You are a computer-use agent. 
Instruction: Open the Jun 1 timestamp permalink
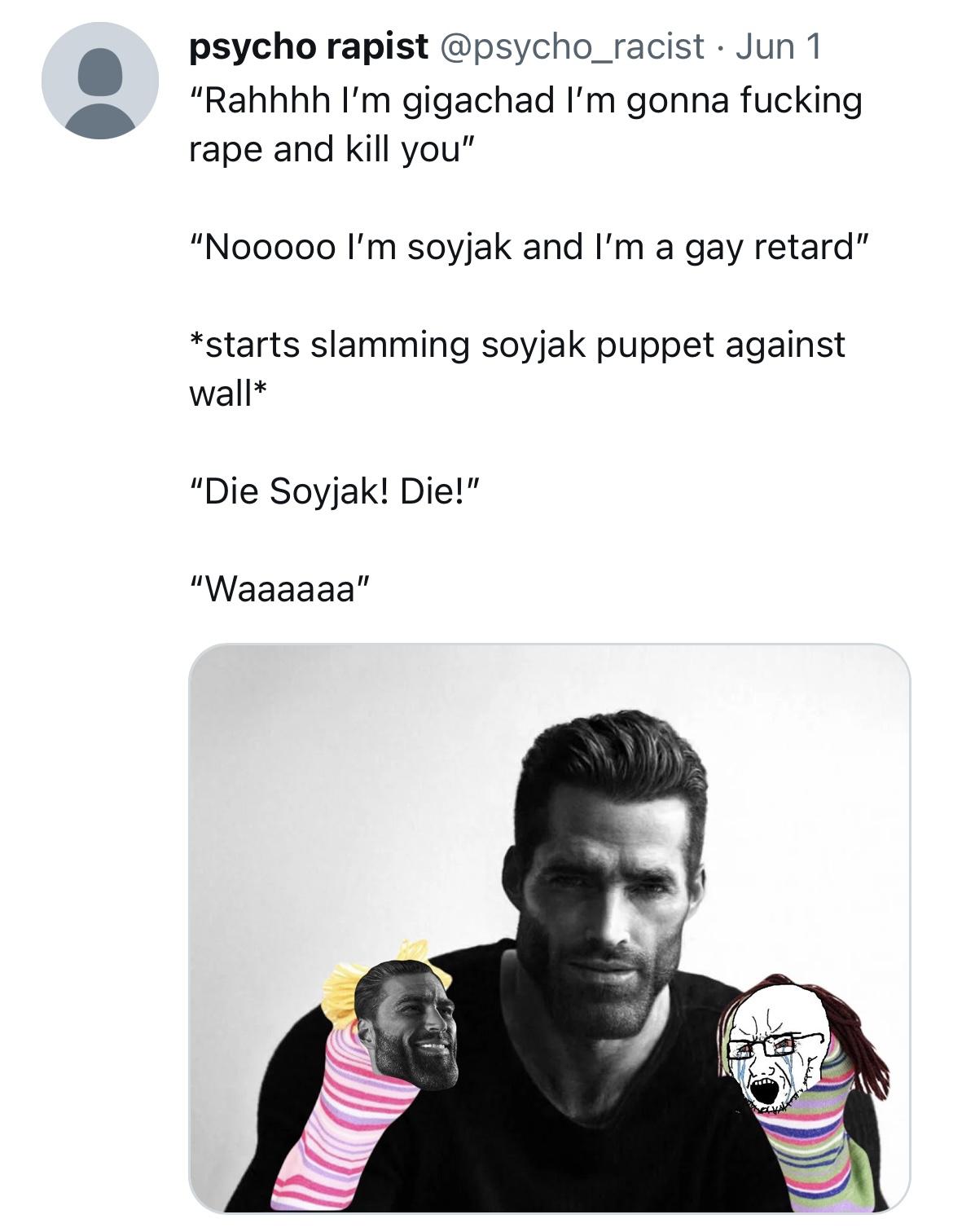(x=778, y=47)
